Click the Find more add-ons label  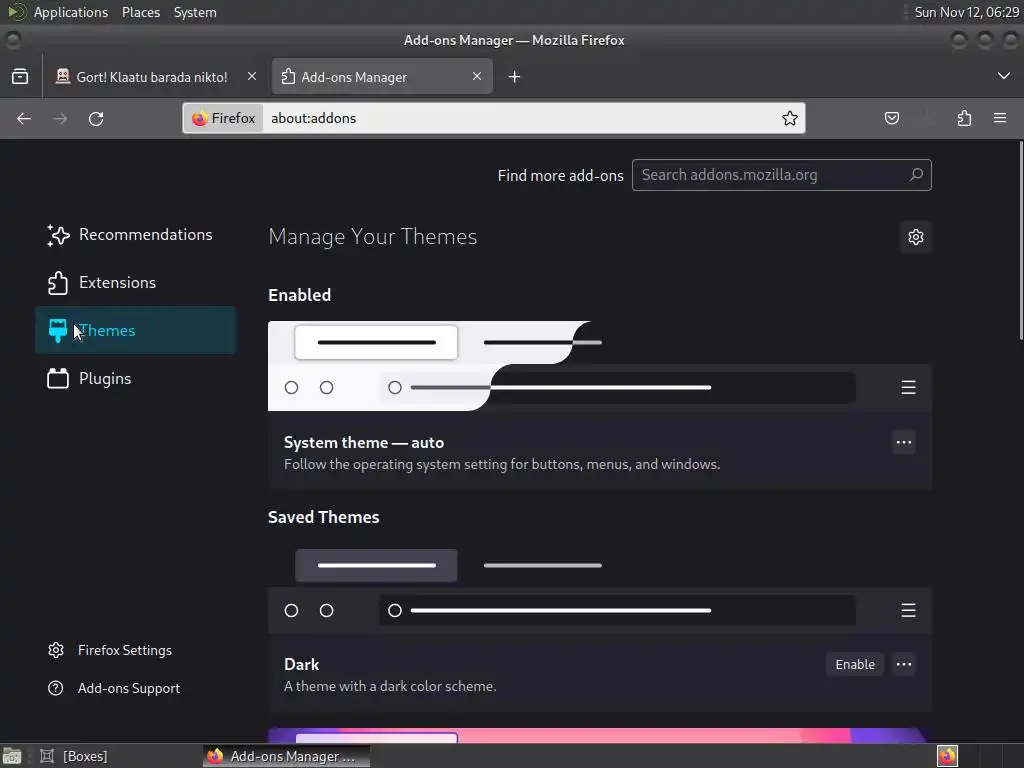point(560,176)
